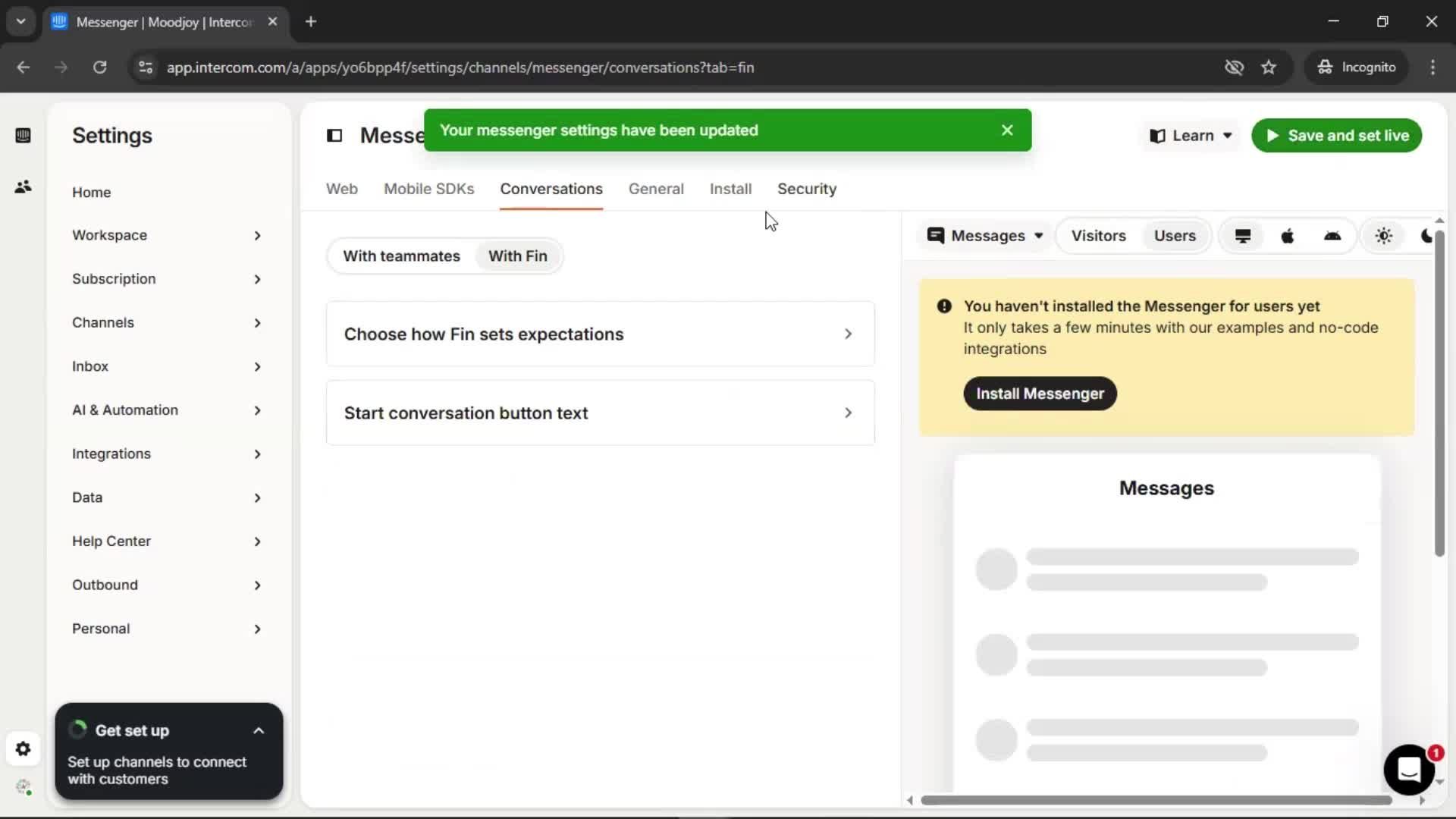Toggle the sidebar panel icon beside Messenger title

pyautogui.click(x=334, y=136)
